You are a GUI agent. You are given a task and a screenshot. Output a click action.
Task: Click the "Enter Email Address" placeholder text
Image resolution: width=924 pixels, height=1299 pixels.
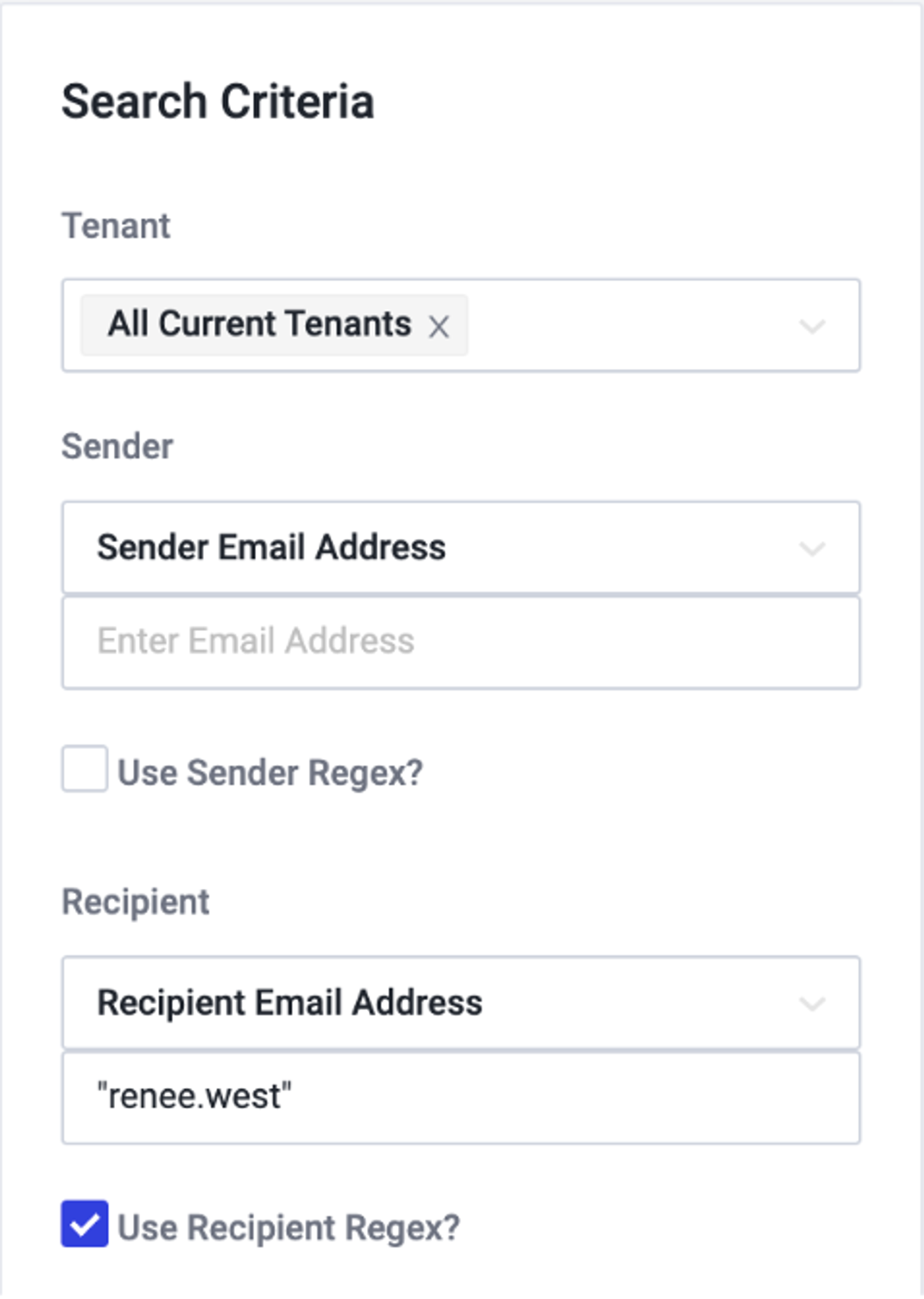(x=256, y=641)
